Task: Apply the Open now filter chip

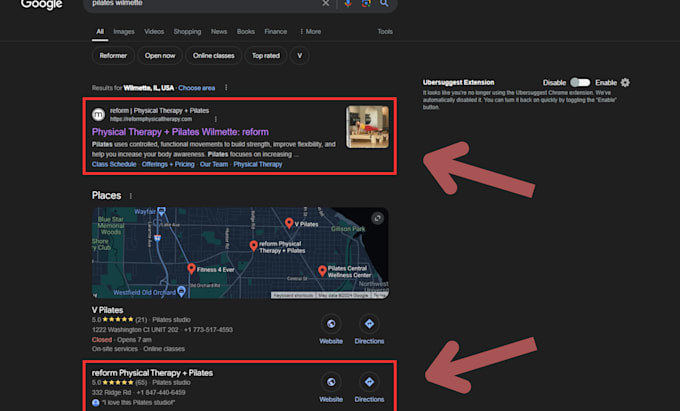Action: (x=160, y=55)
